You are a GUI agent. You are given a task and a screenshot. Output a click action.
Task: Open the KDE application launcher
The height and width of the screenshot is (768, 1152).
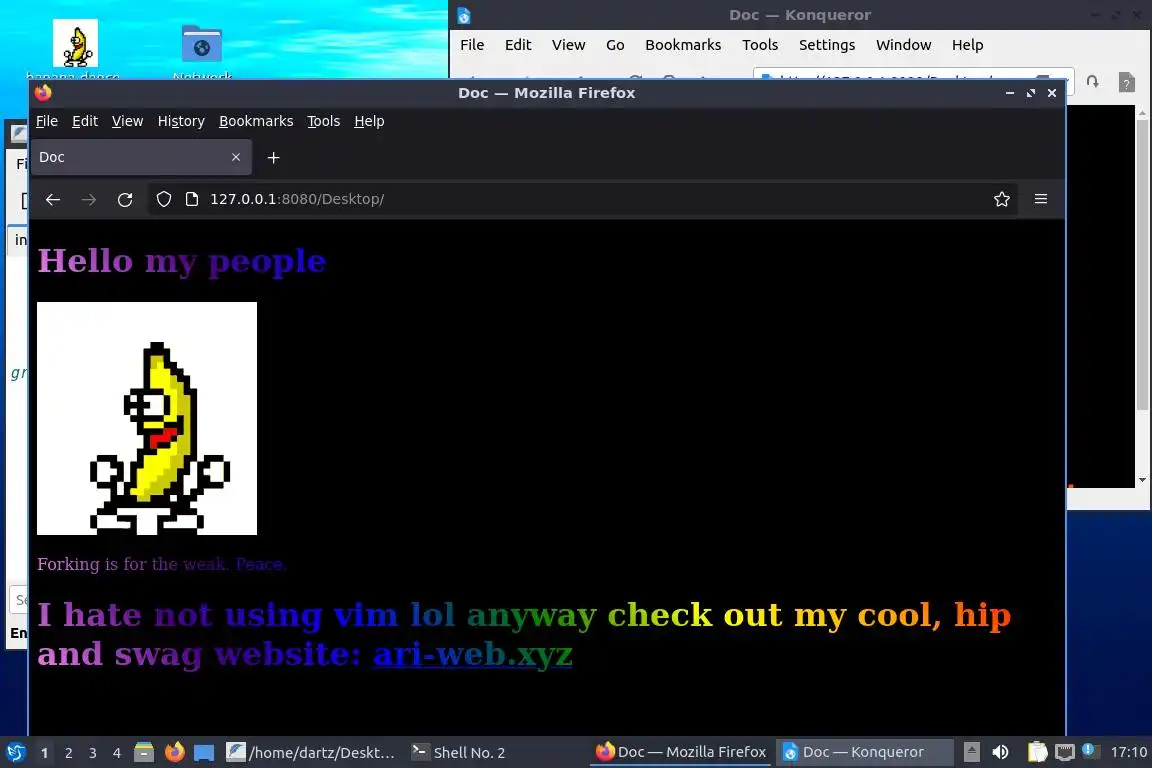pyautogui.click(x=15, y=752)
